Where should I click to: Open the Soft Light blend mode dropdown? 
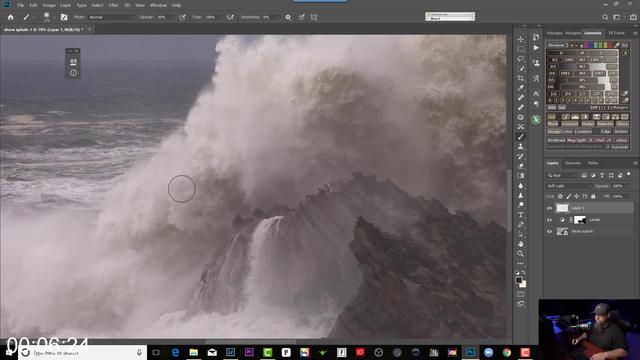(569, 186)
